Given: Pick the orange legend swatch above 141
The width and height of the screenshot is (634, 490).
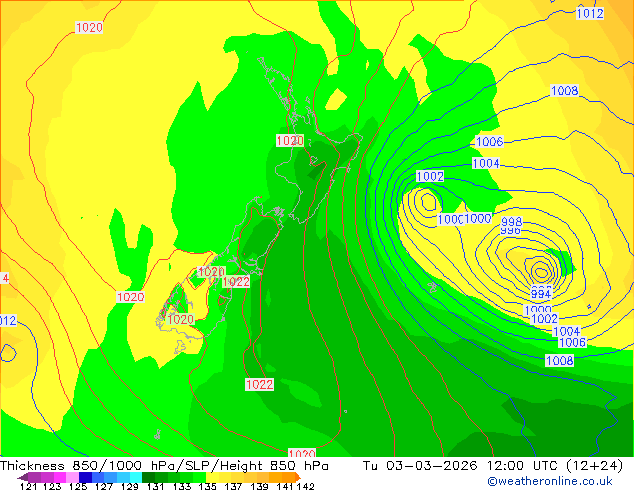Looking at the screenshot, I should 289,477.
